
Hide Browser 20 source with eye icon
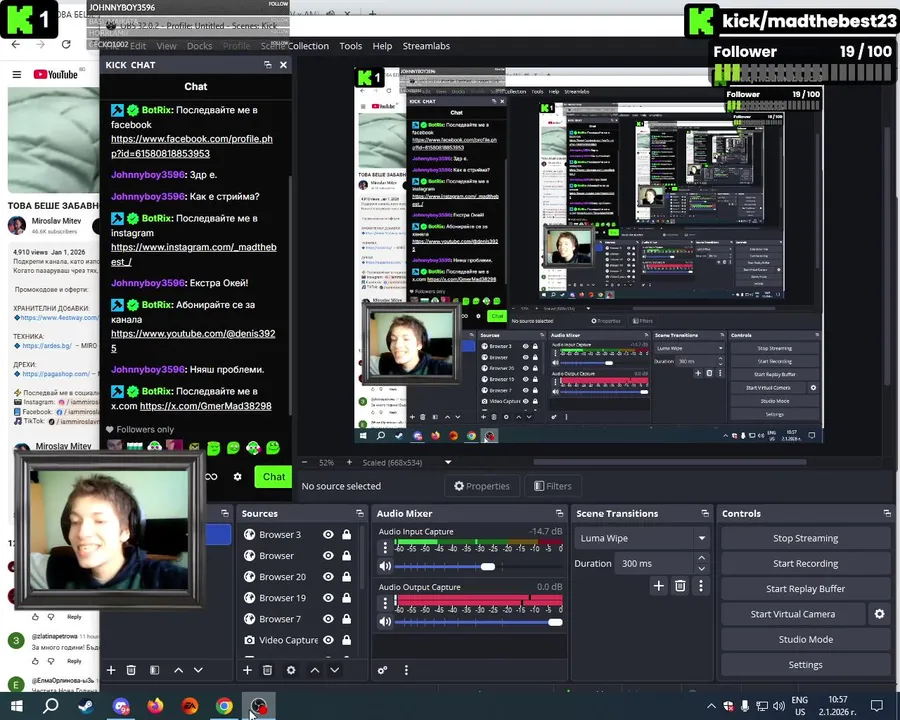[x=328, y=576]
